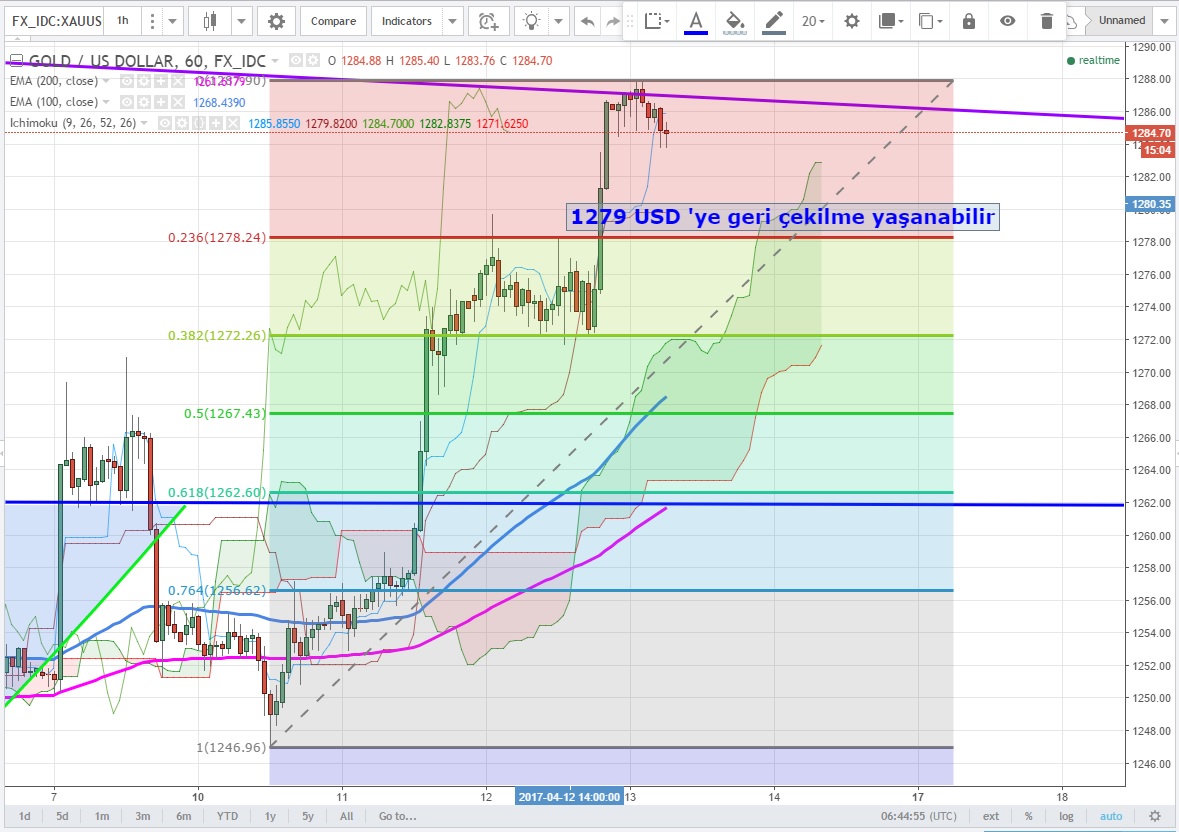Viewport: 1179px width, 832px height.
Task: Enable the auto scale option
Action: pos(1111,816)
